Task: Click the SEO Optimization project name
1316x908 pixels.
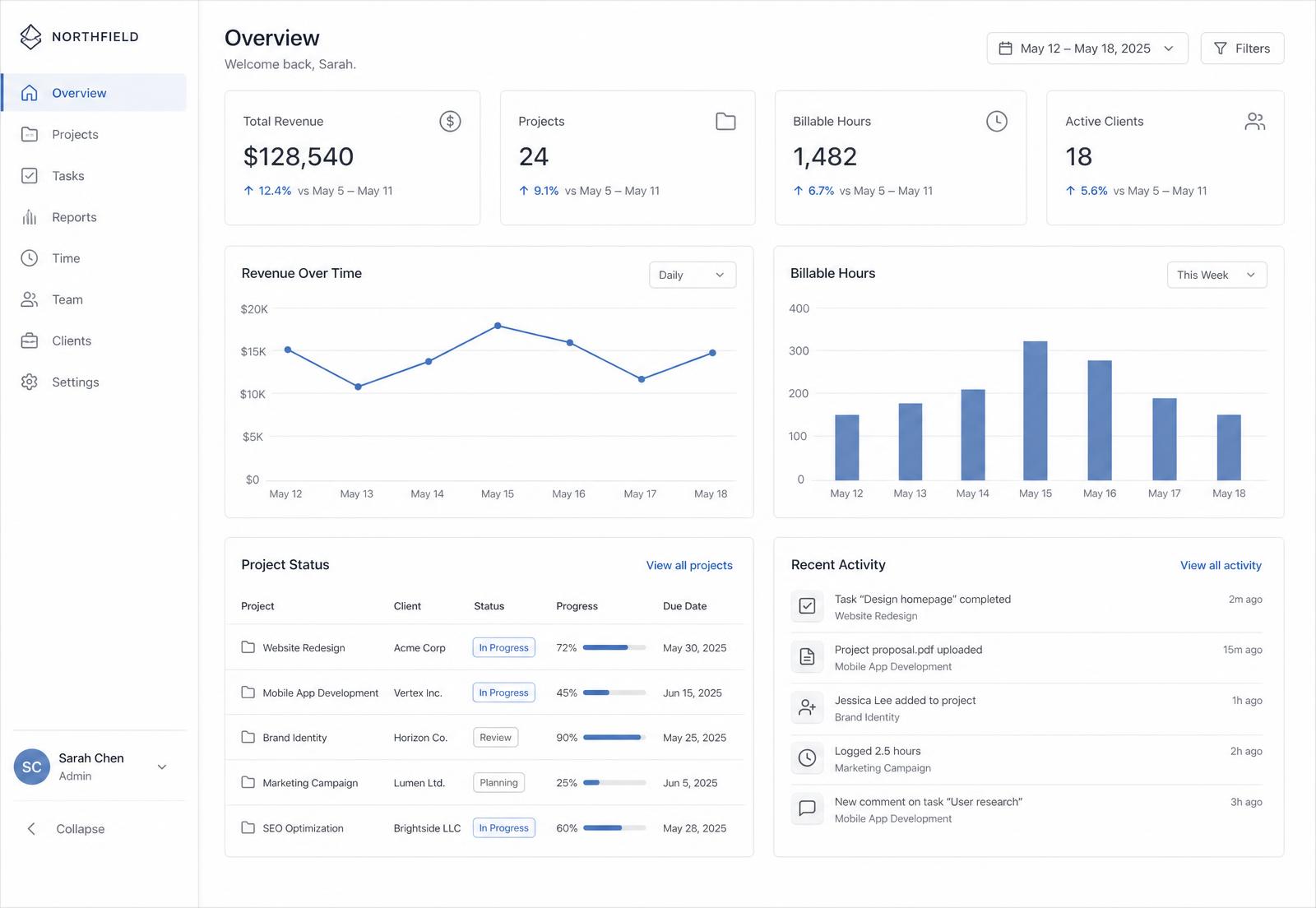Action: (303, 828)
